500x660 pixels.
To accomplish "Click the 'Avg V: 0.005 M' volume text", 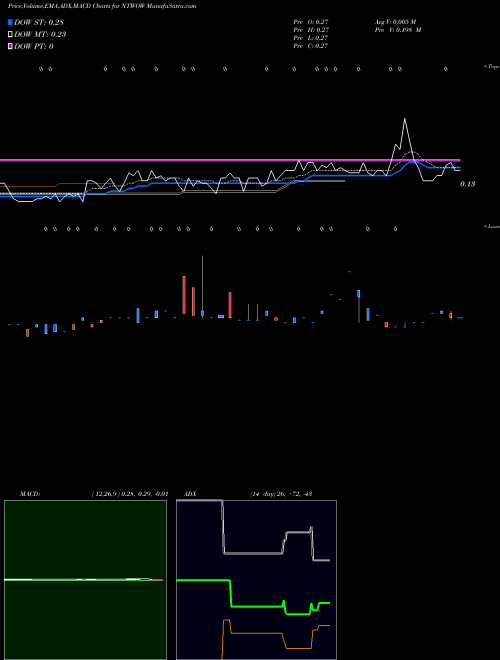I will click(395, 22).
